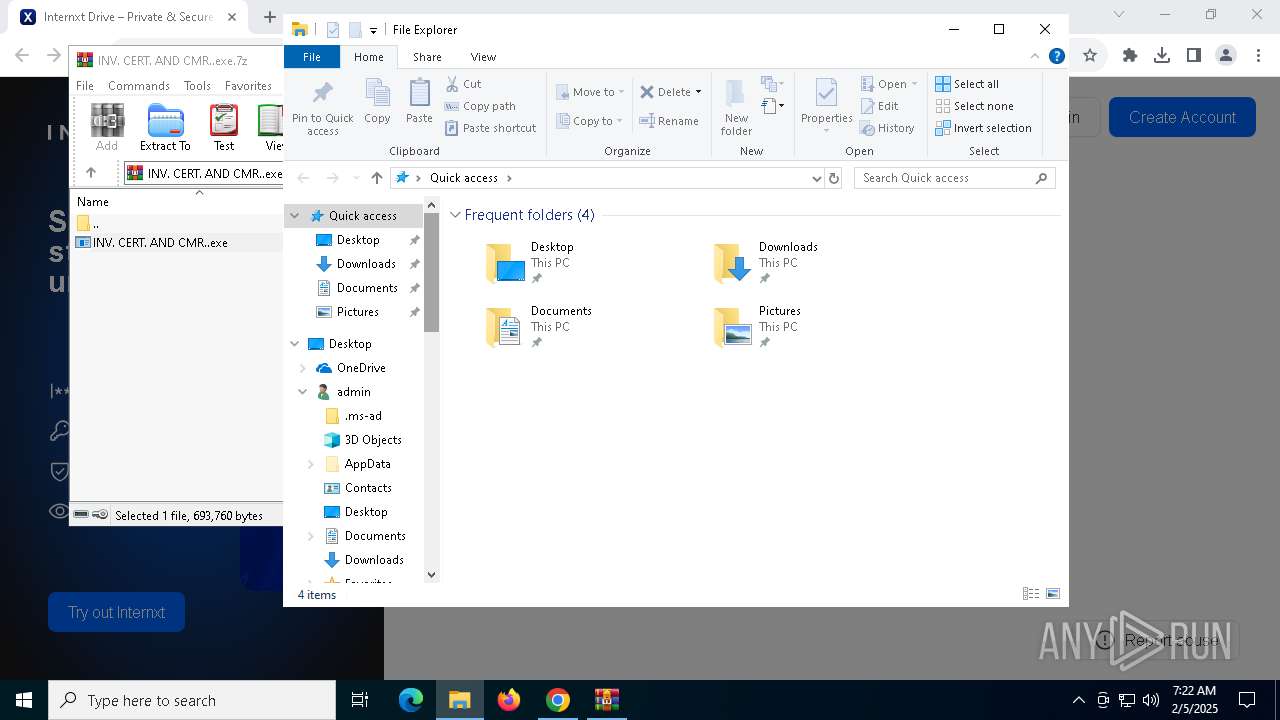Collapse the admin tree node
The width and height of the screenshot is (1280, 720).
pyautogui.click(x=303, y=392)
